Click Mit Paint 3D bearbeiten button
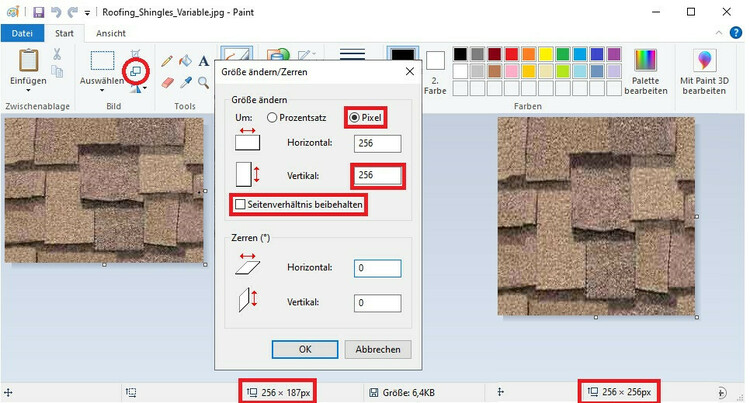 (x=704, y=72)
